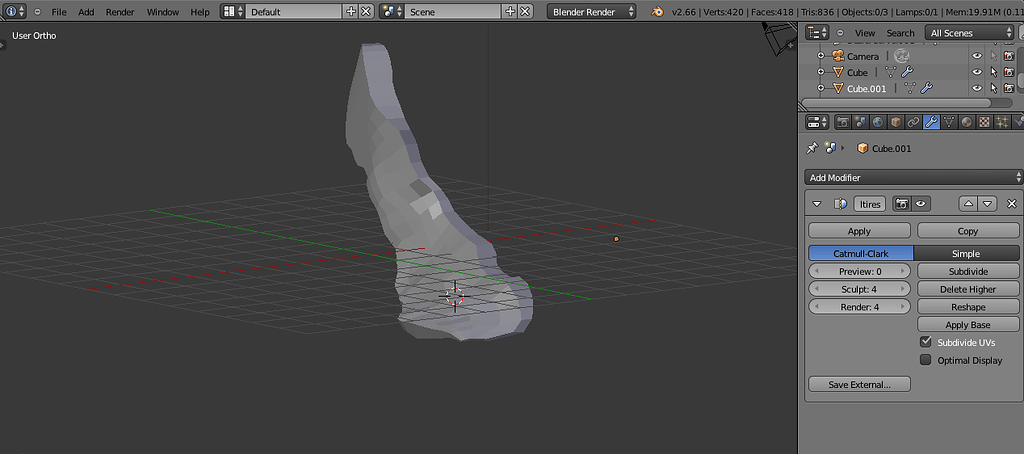Expand the Camera row in outliner
This screenshot has width=1024, height=454.
(821, 56)
